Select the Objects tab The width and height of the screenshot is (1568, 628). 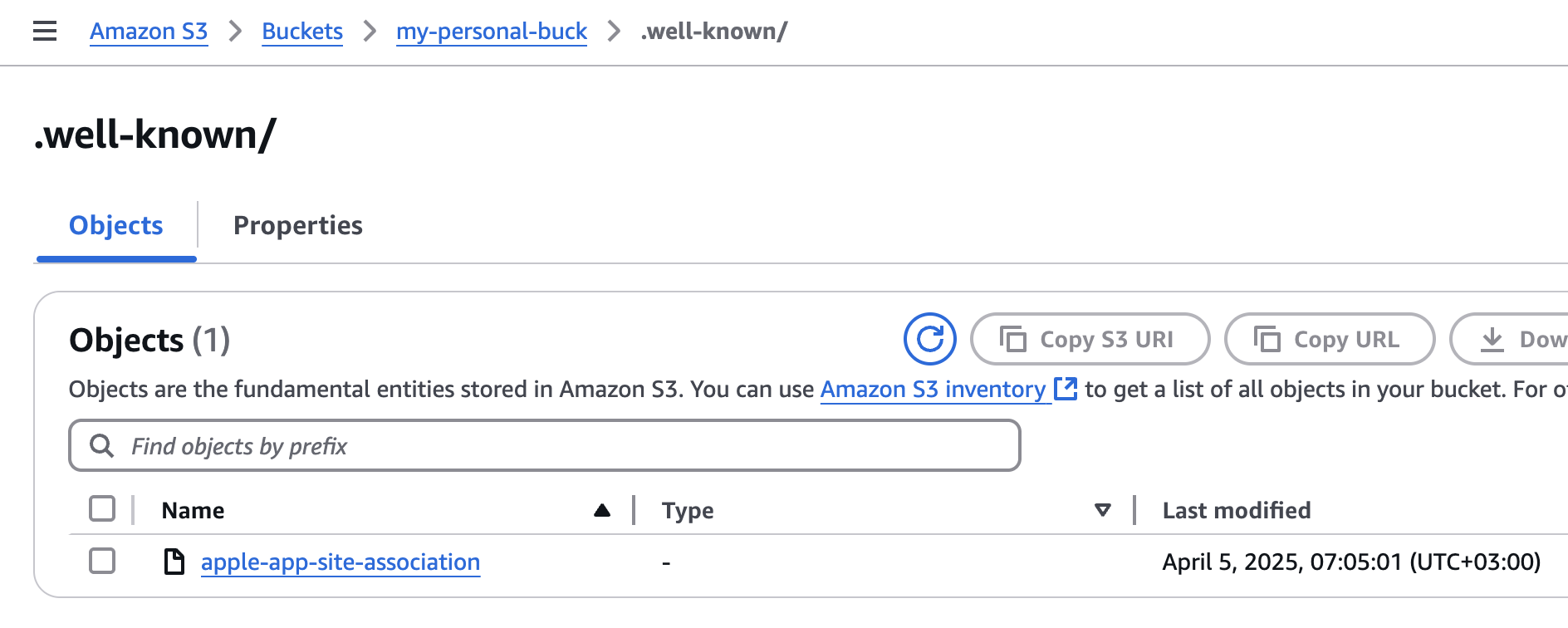pos(115,225)
